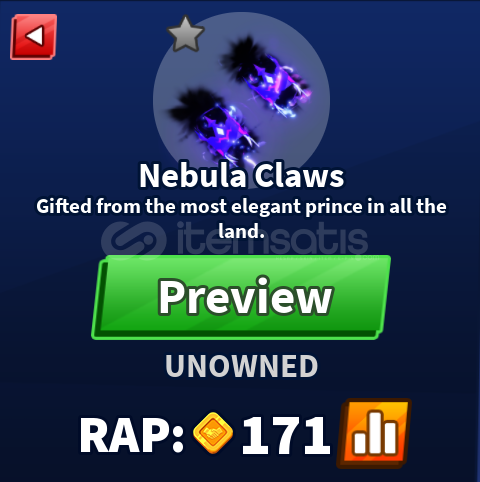
Task: Select the Nebula Claws circular item thumbnail
Action: pyautogui.click(x=241, y=100)
